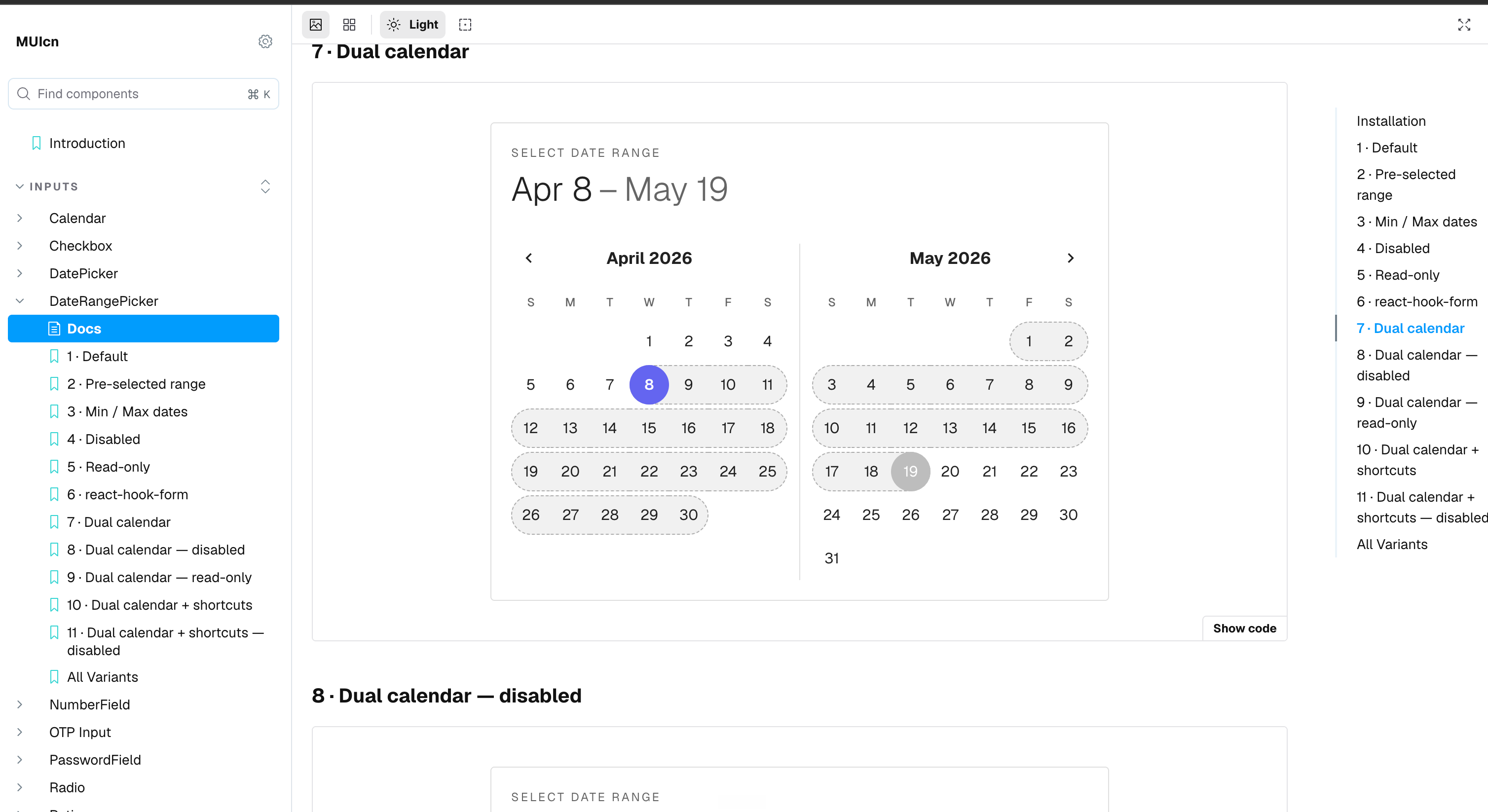Click the Introduction bookmark icon

[37, 143]
